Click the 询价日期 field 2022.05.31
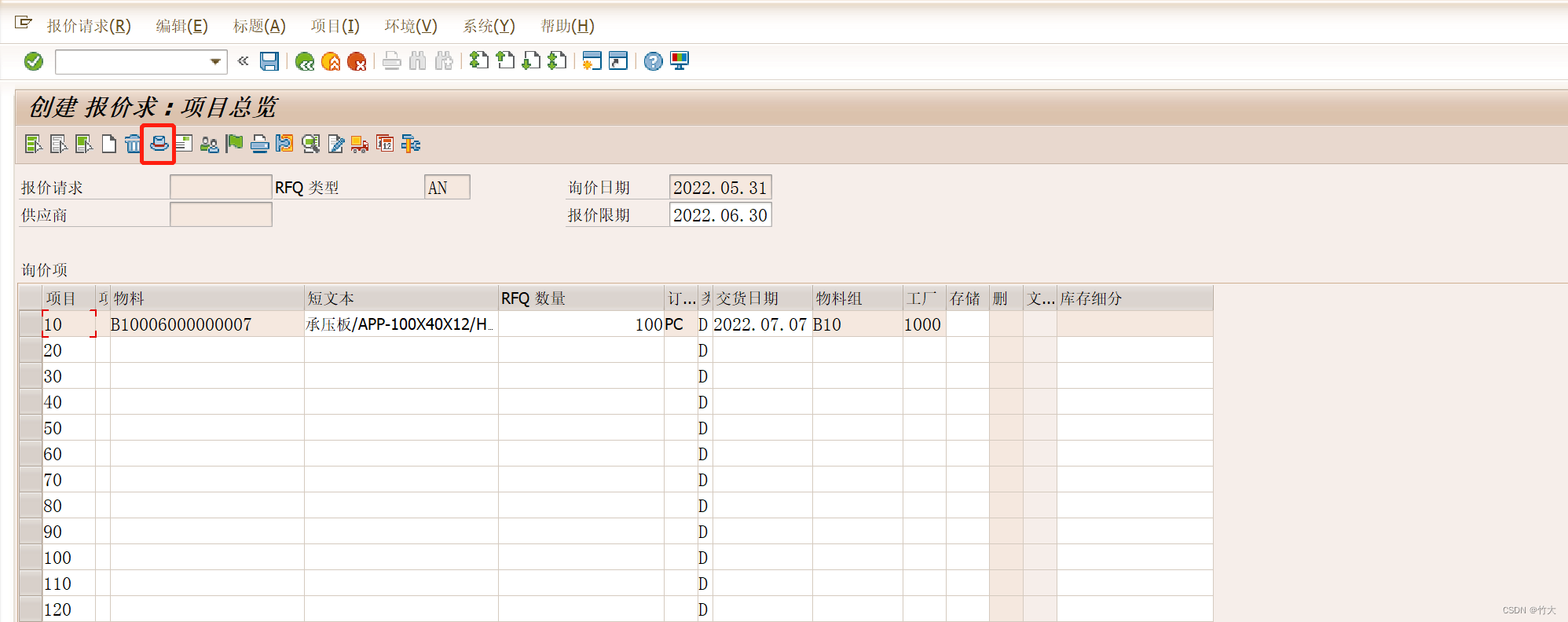 tap(720, 187)
